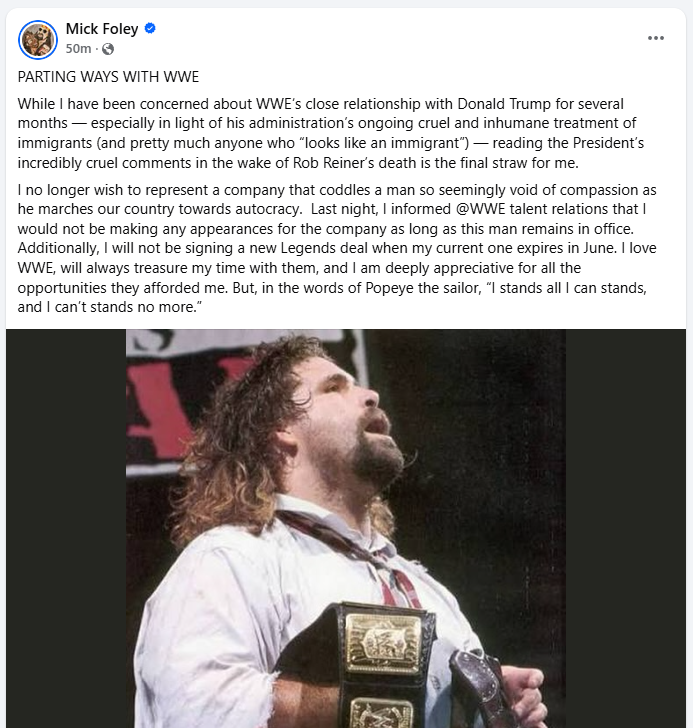Click the paragraph starting 'I no longer wish'

pos(337,248)
